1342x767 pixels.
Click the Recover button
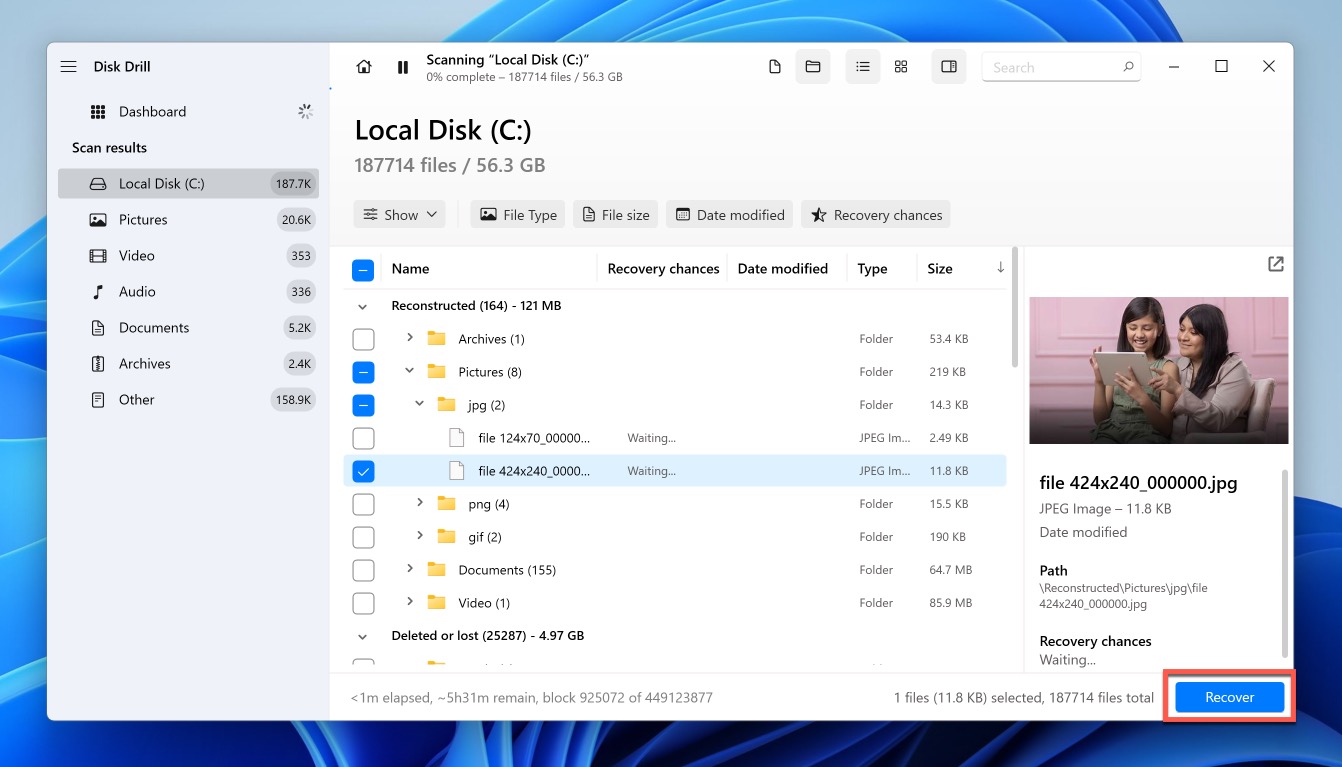point(1229,697)
